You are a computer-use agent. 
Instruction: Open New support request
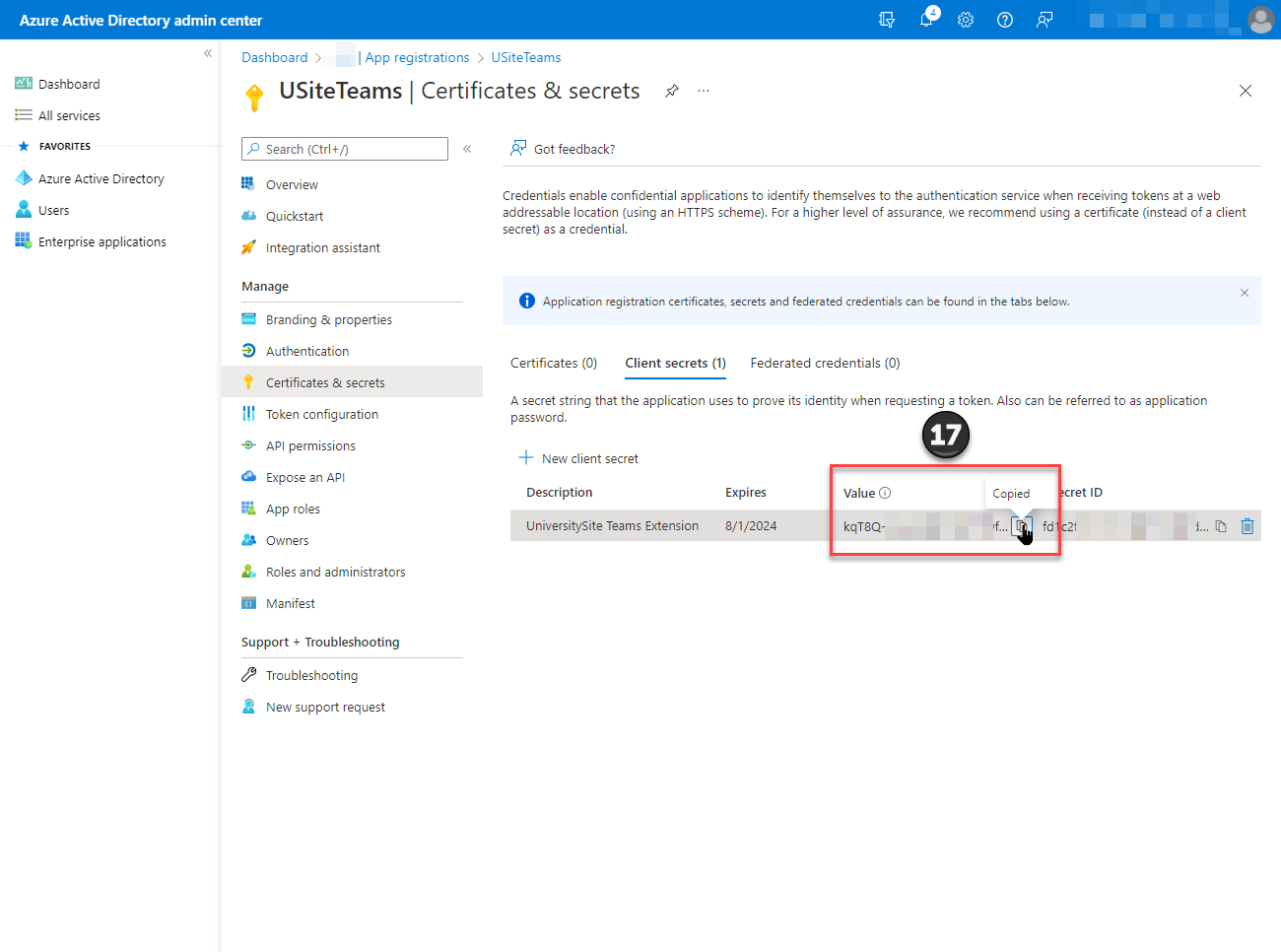point(325,707)
